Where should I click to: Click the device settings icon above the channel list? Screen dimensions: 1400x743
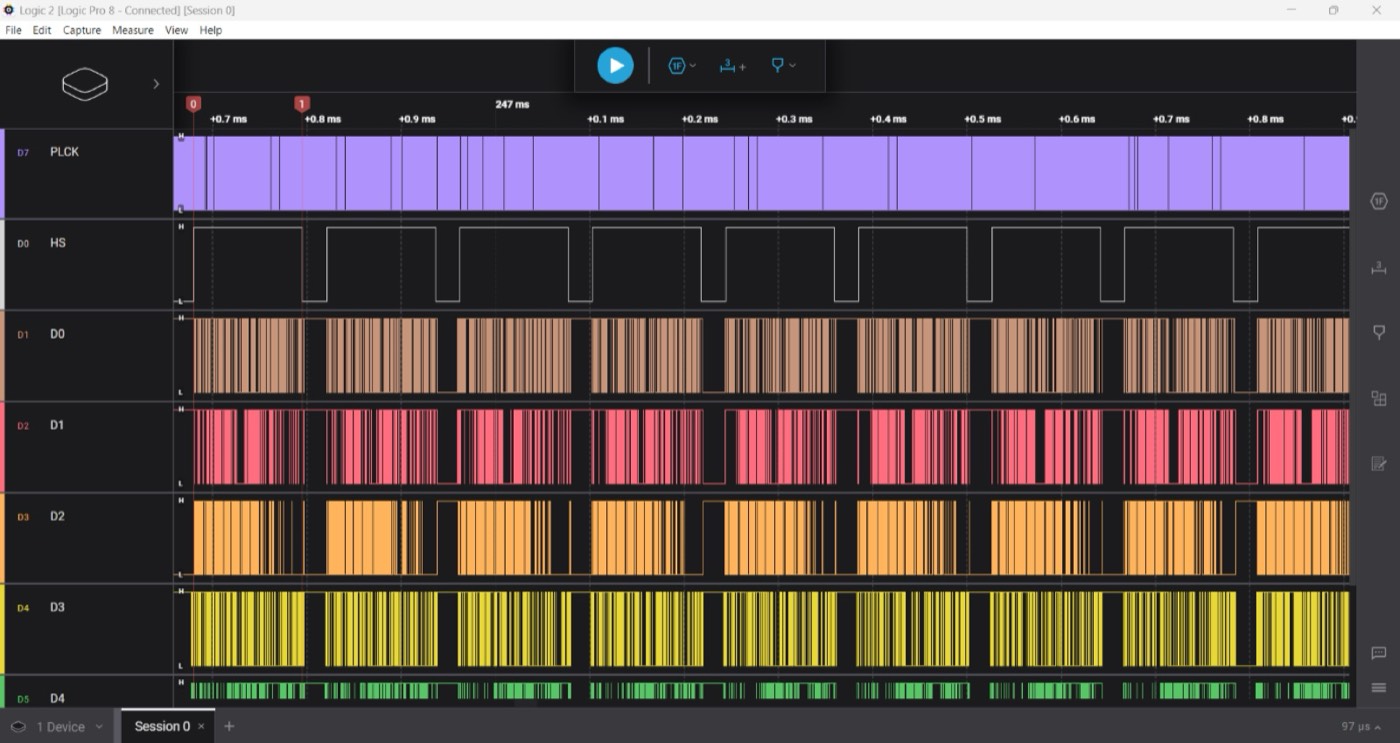point(84,84)
